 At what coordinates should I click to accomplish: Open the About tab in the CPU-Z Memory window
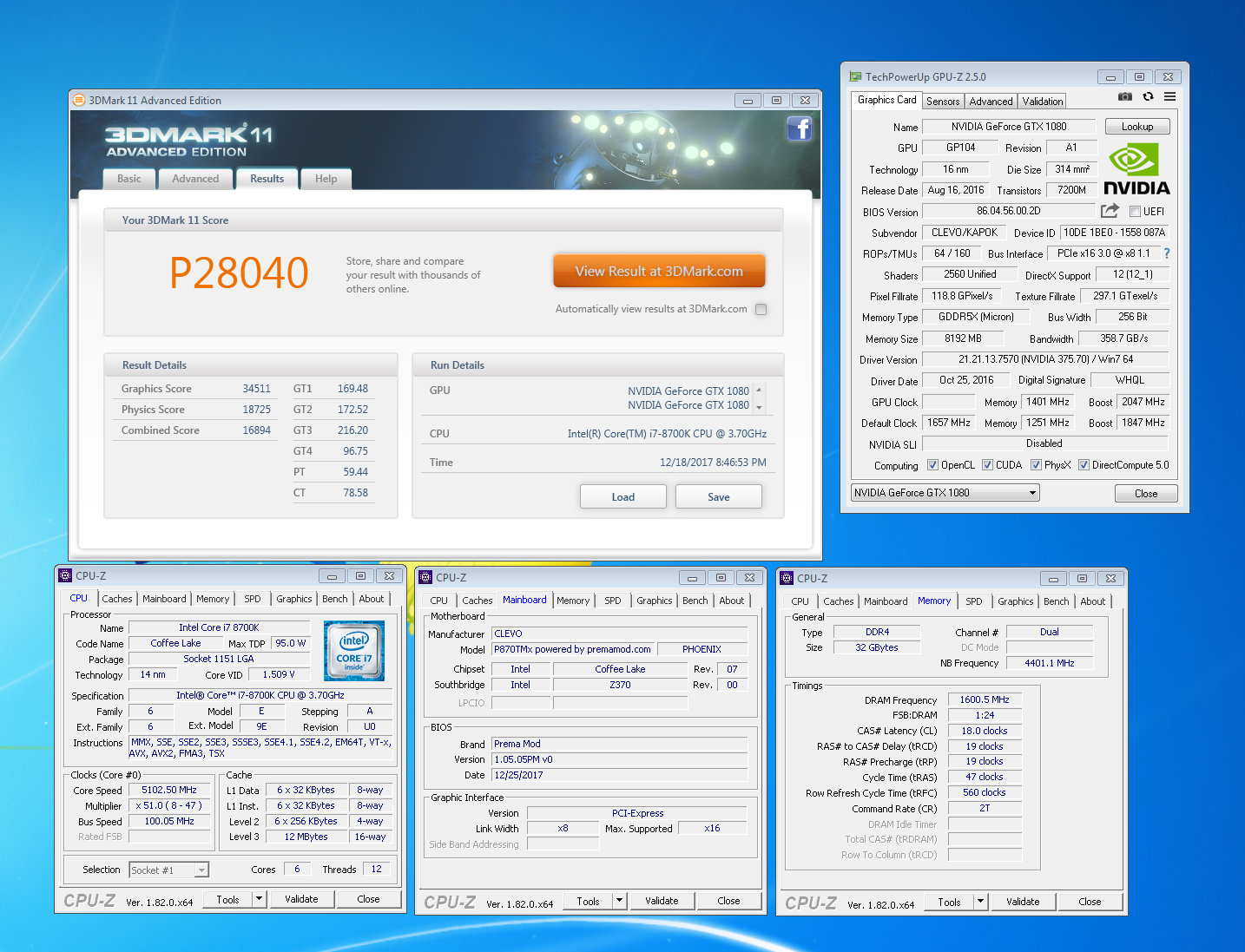pos(1093,601)
